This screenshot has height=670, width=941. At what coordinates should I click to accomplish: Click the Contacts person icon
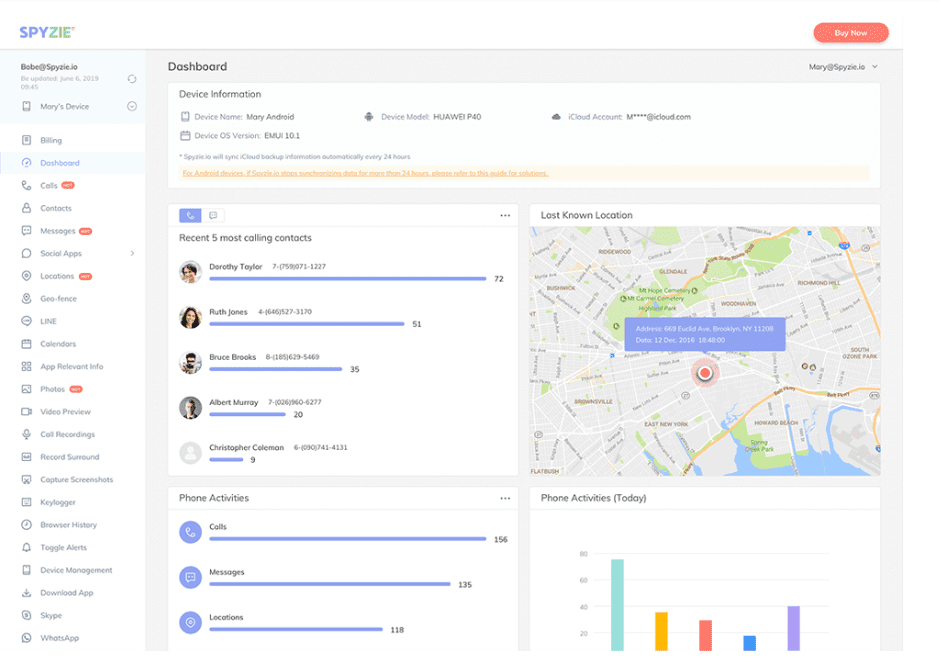tap(26, 208)
